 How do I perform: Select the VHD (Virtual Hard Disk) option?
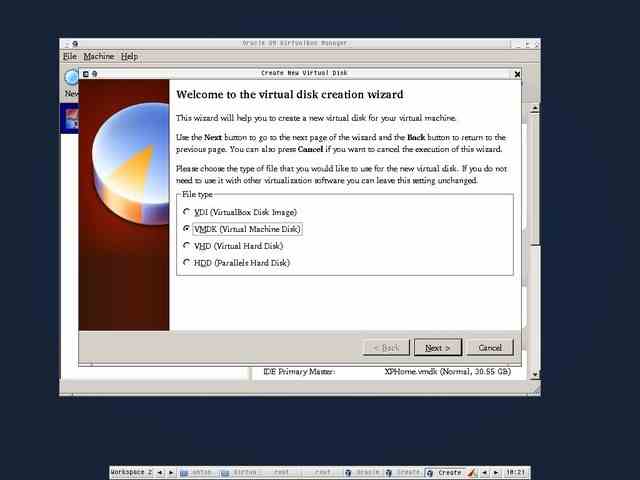[x=233, y=246]
